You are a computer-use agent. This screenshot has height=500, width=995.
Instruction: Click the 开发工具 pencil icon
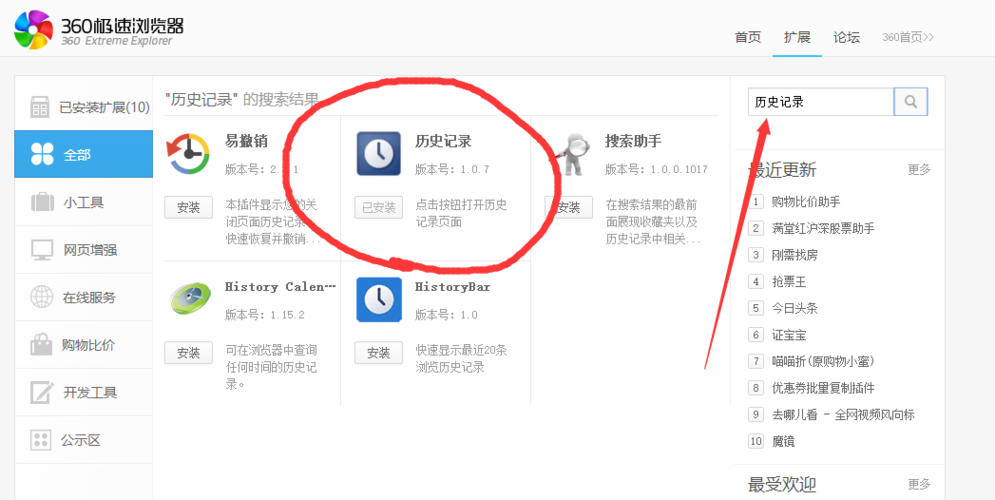(41, 392)
